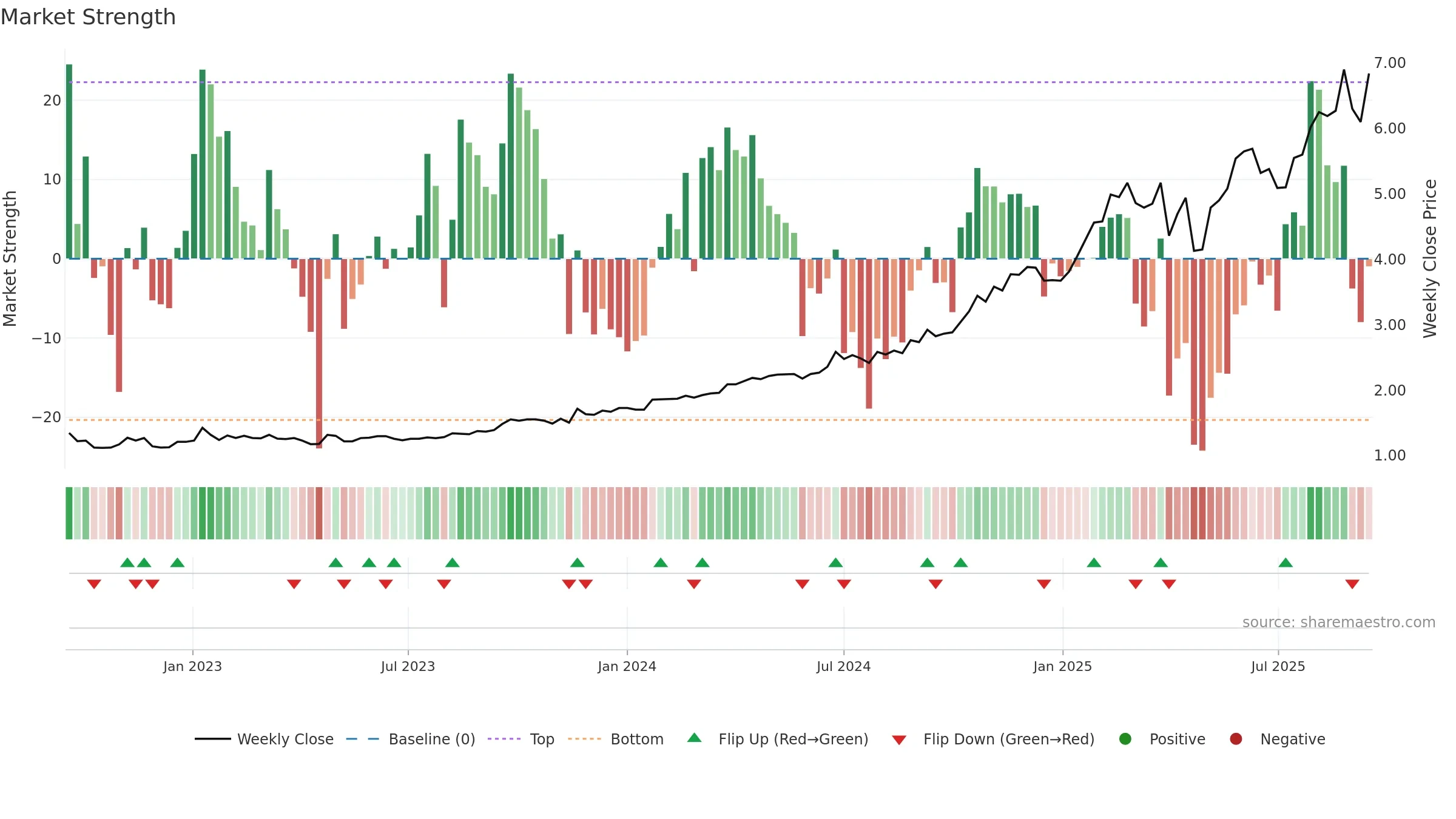Select the flip-up triangle just after Jul 2025
The image size is (1456, 819).
click(1286, 562)
